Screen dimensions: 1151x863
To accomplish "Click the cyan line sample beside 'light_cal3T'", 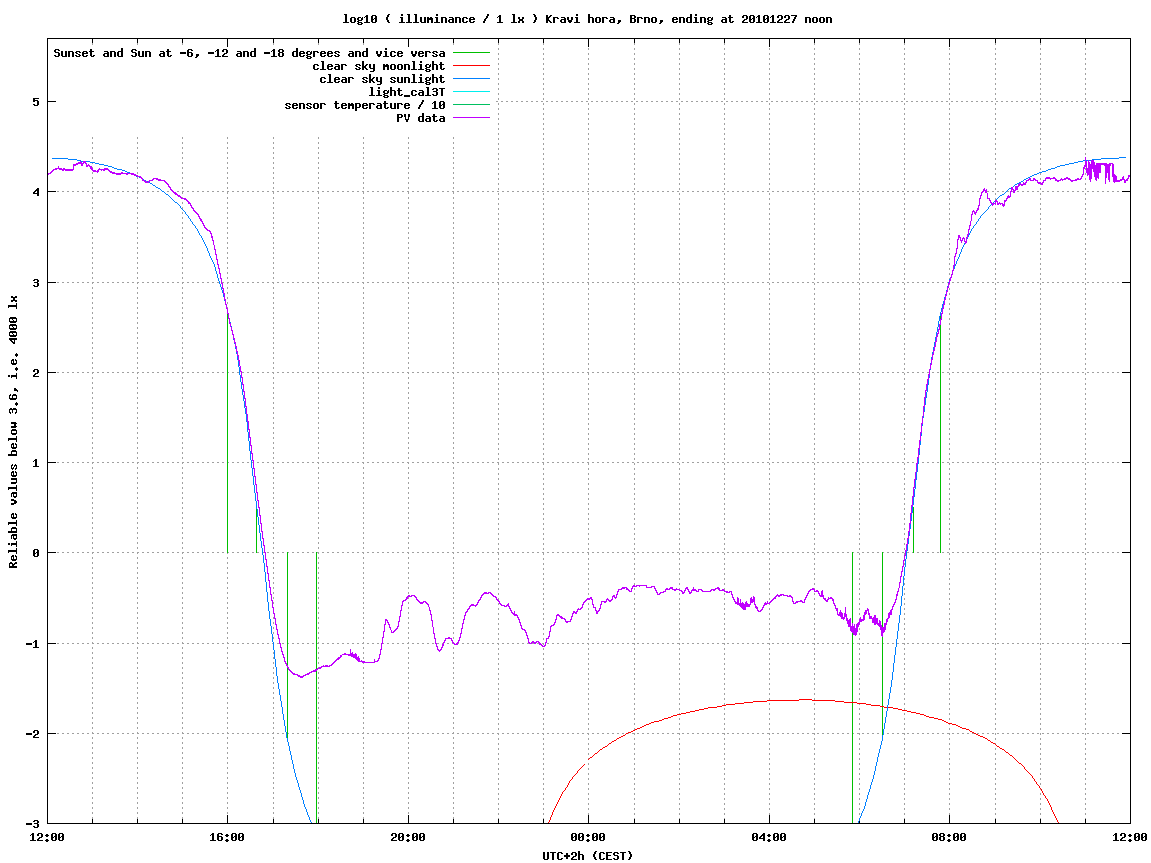I will (471, 92).
